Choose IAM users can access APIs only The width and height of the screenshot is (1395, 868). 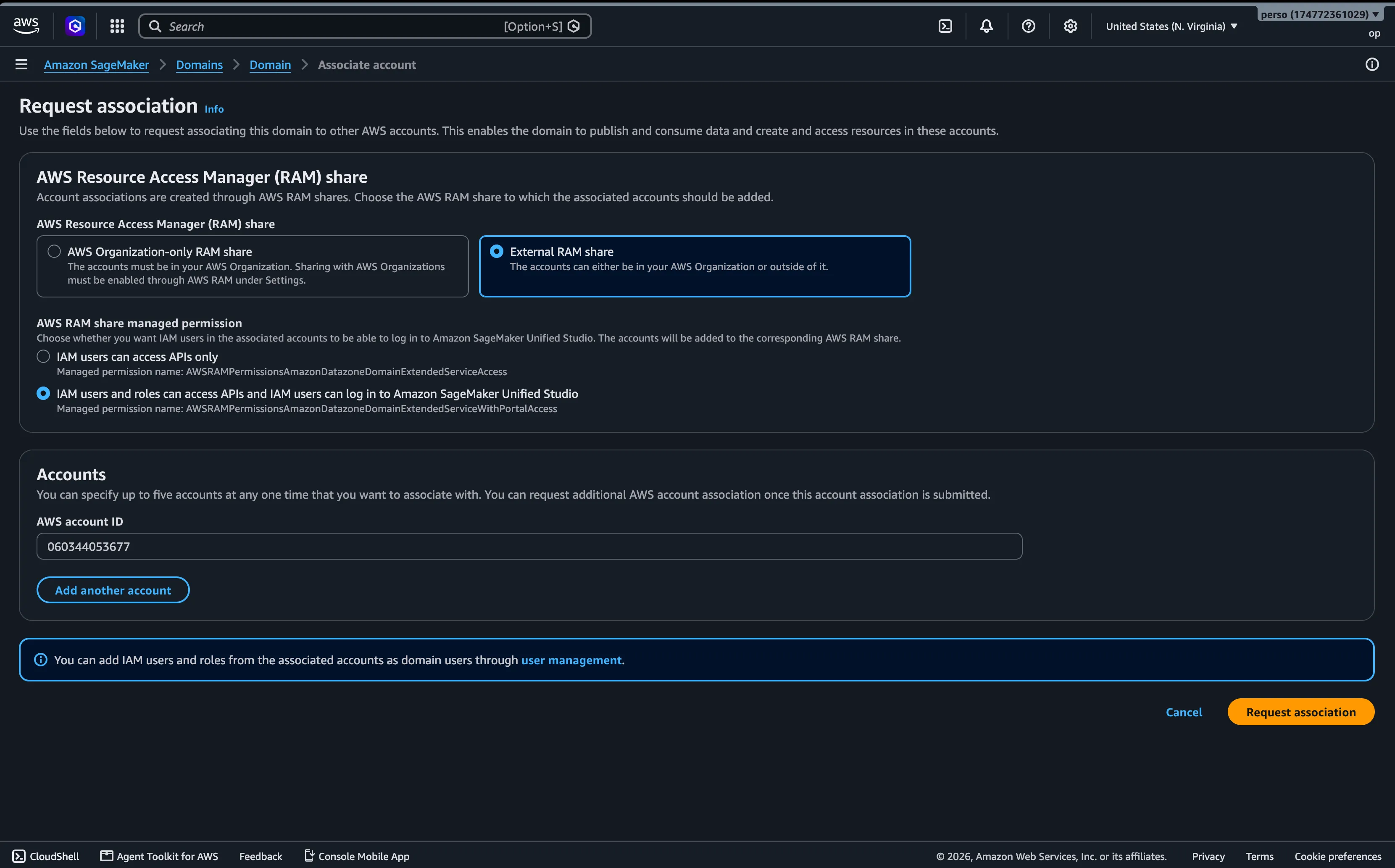click(43, 357)
